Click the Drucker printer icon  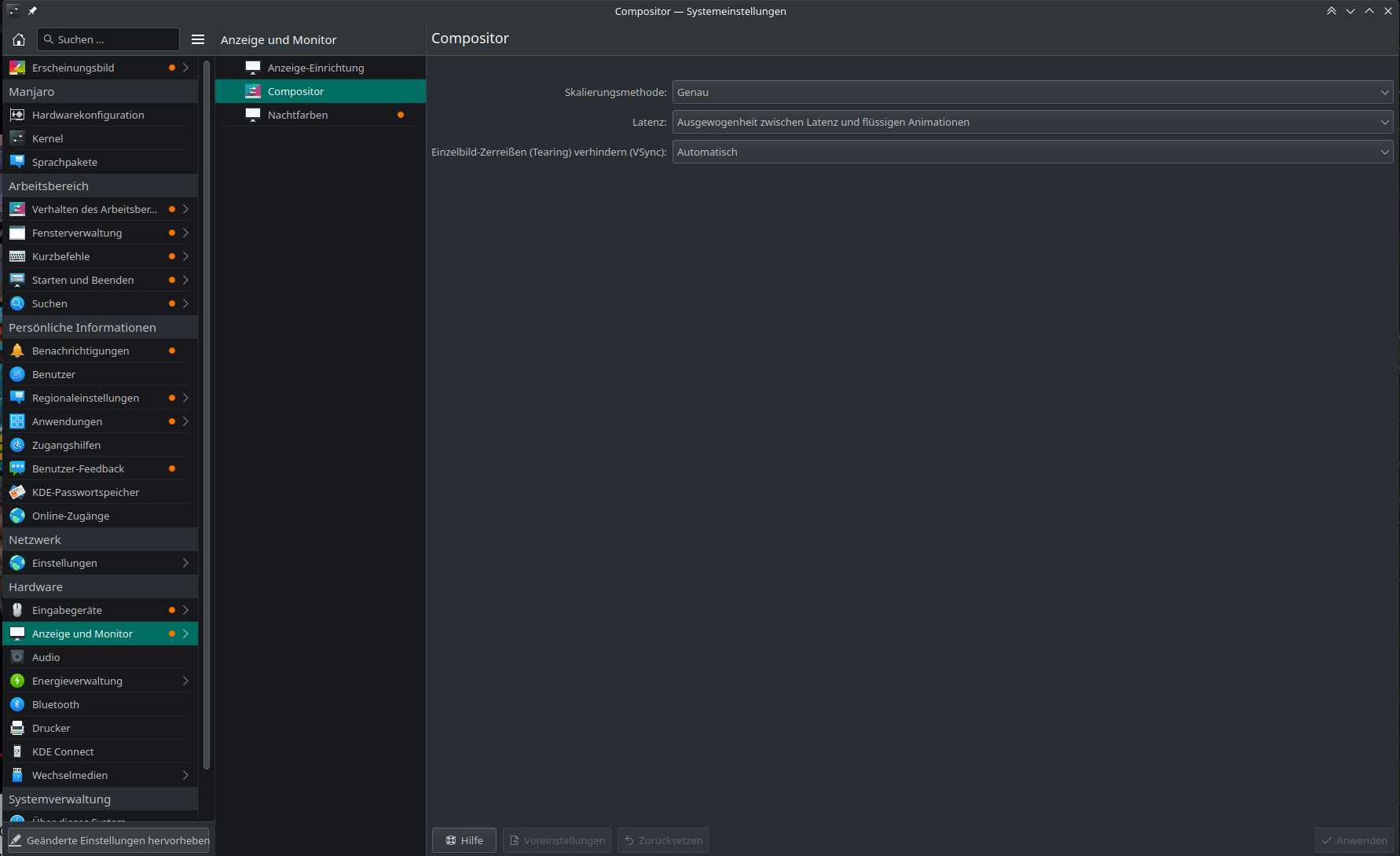[17, 728]
